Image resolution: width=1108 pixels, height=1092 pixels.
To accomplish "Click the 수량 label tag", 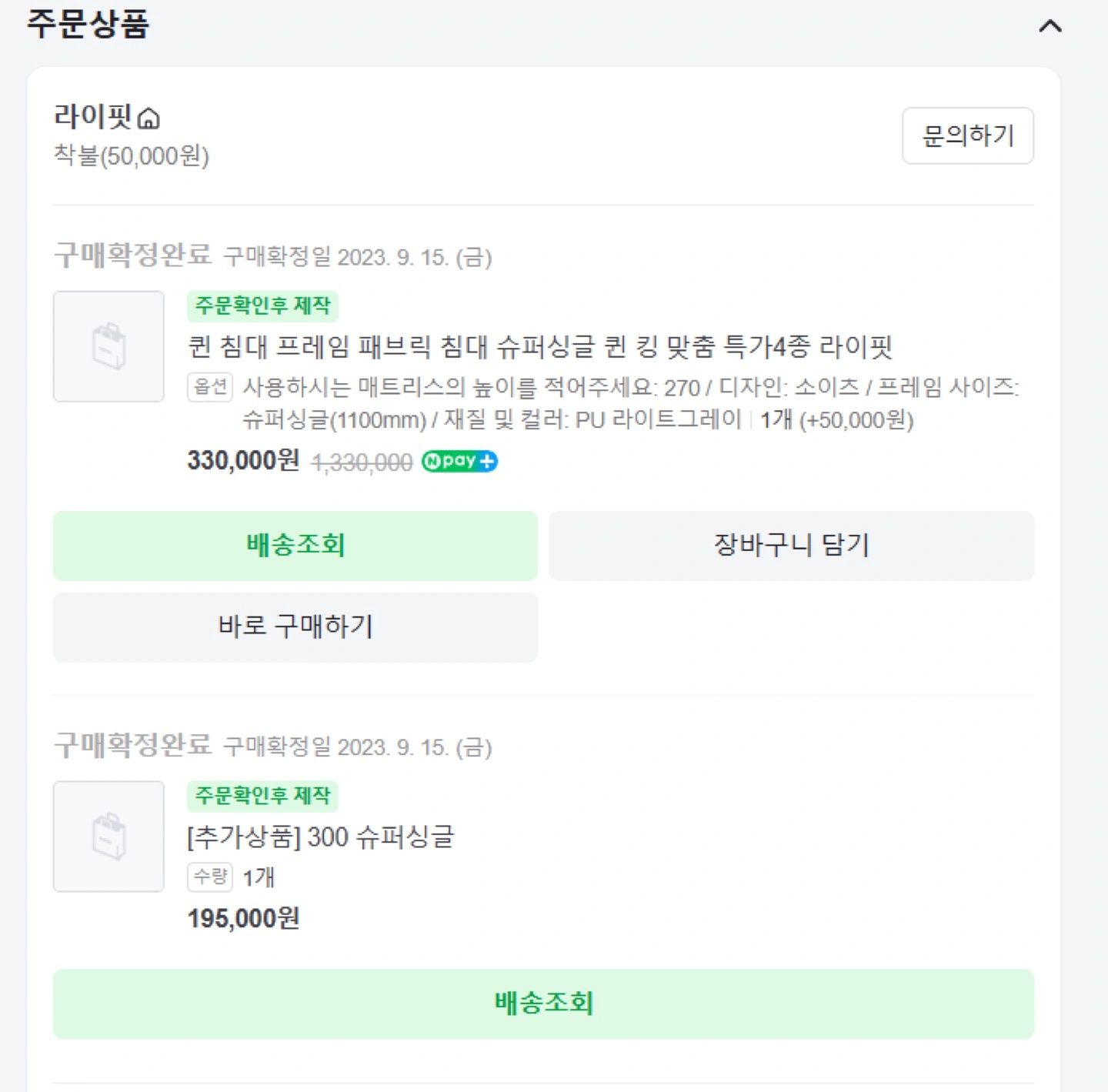I will 210,877.
